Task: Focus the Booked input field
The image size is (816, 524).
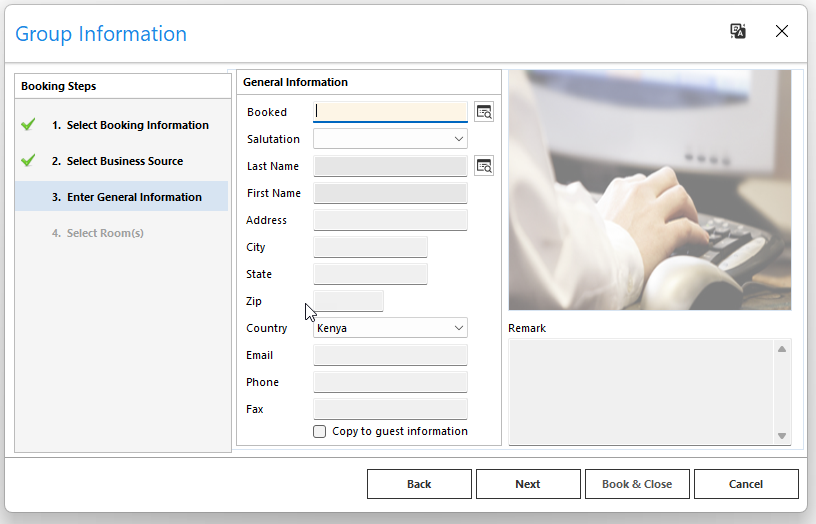Action: coord(390,112)
